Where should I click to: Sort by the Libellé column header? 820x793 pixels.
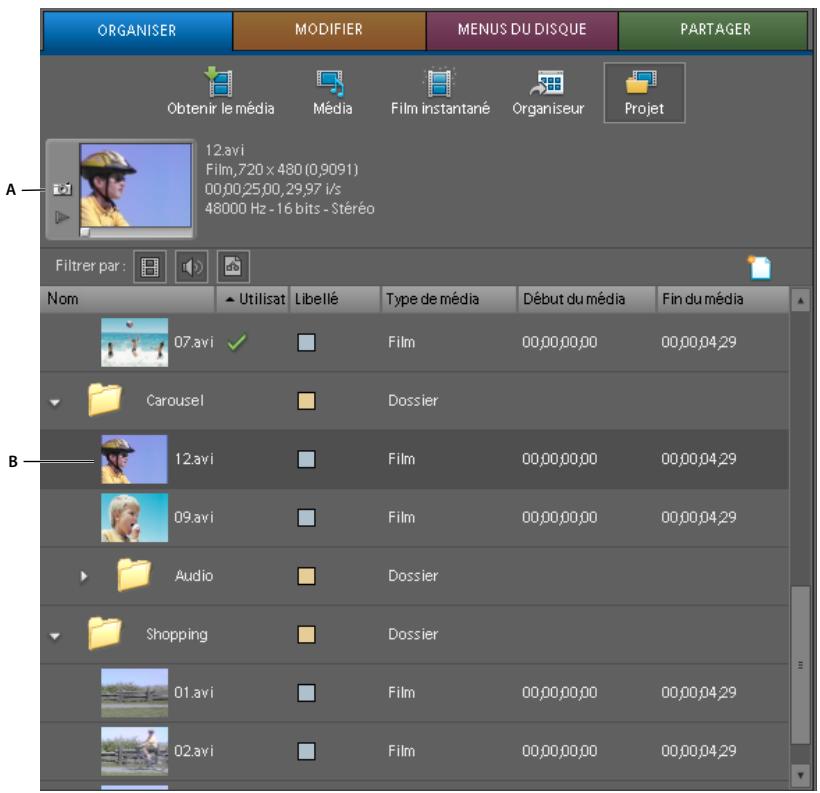pos(335,299)
